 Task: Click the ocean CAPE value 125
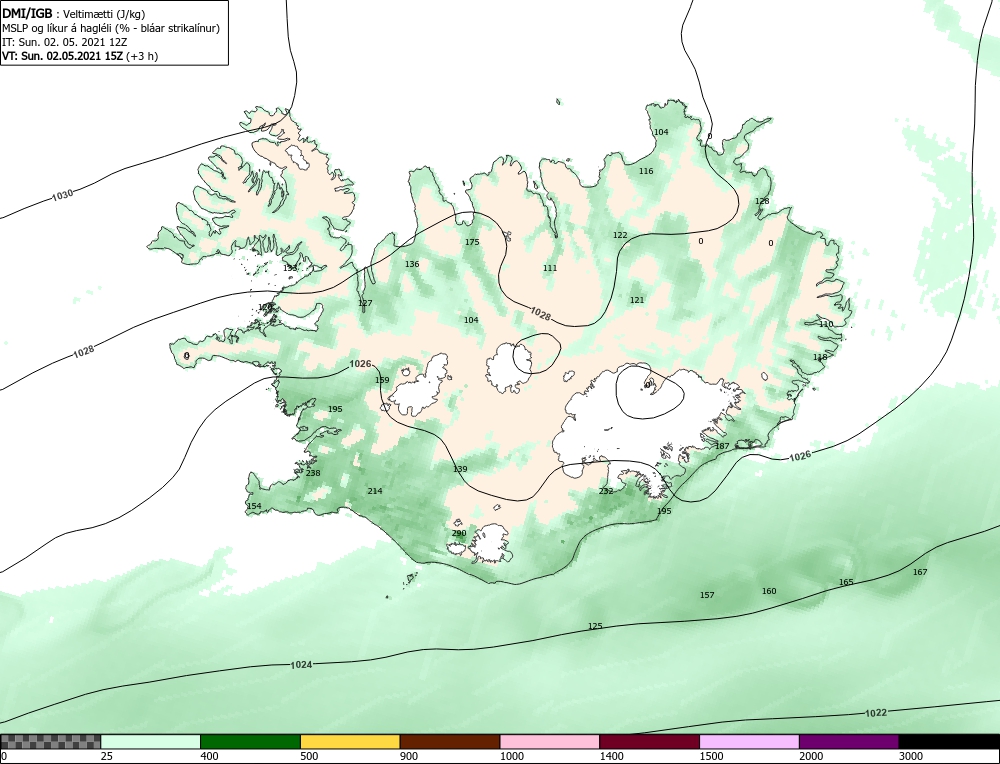click(x=595, y=627)
